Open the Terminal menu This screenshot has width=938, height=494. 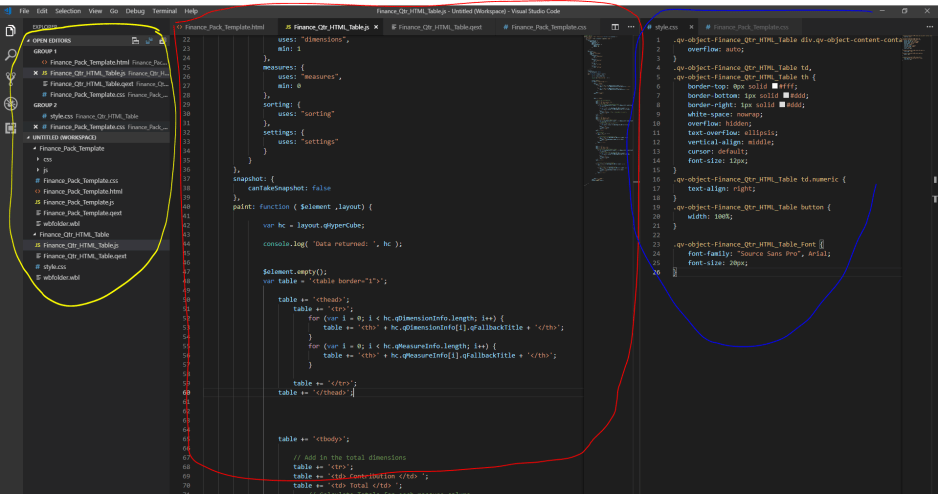pos(165,11)
